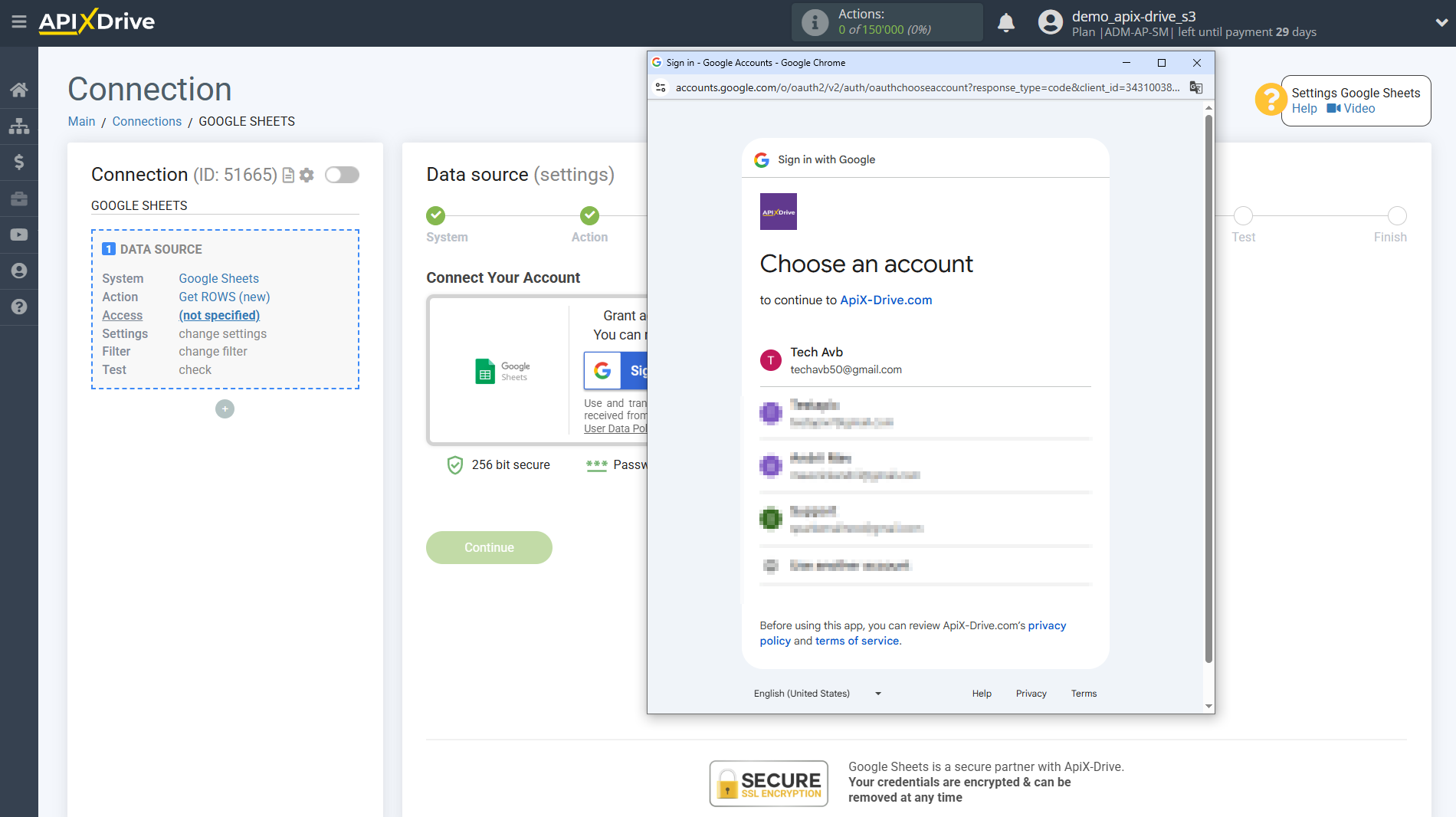
Task: Open Google Sheets system link
Action: [219, 278]
